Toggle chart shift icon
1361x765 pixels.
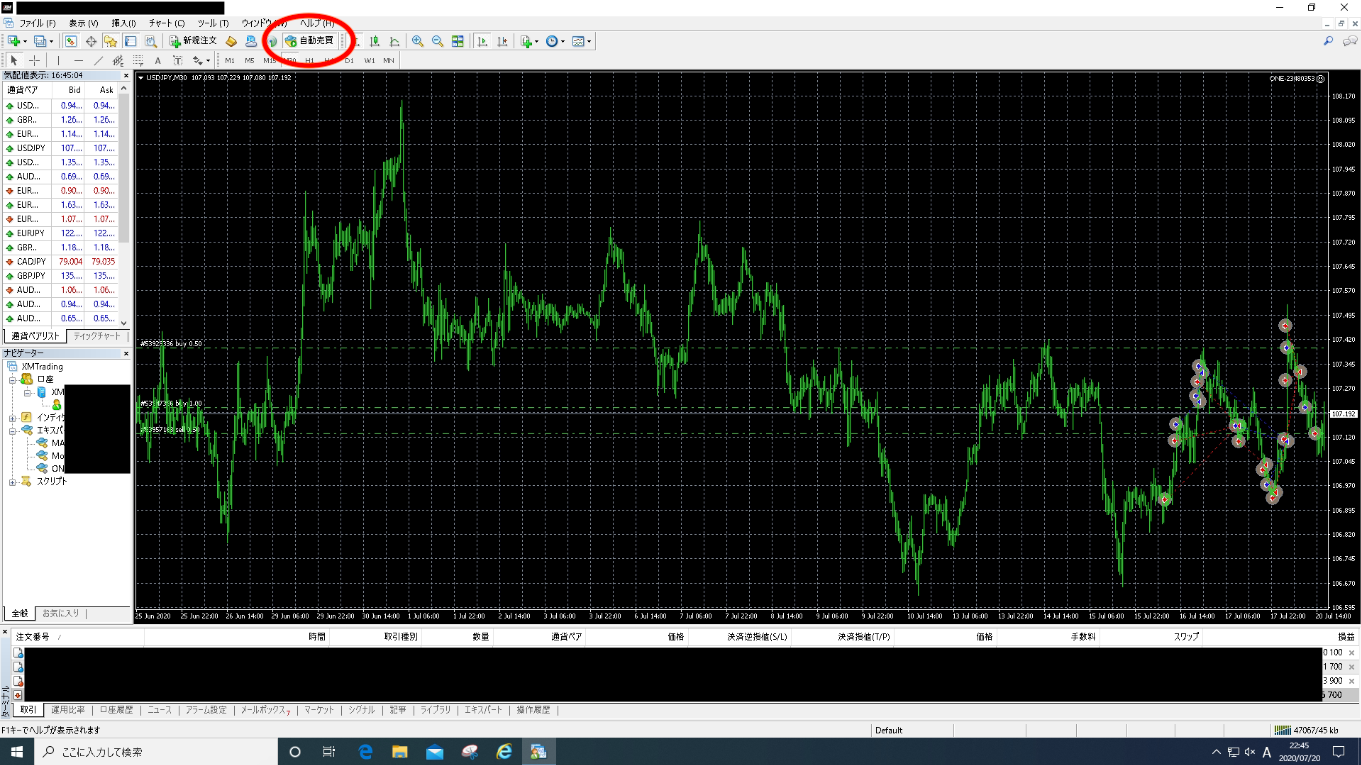click(502, 41)
